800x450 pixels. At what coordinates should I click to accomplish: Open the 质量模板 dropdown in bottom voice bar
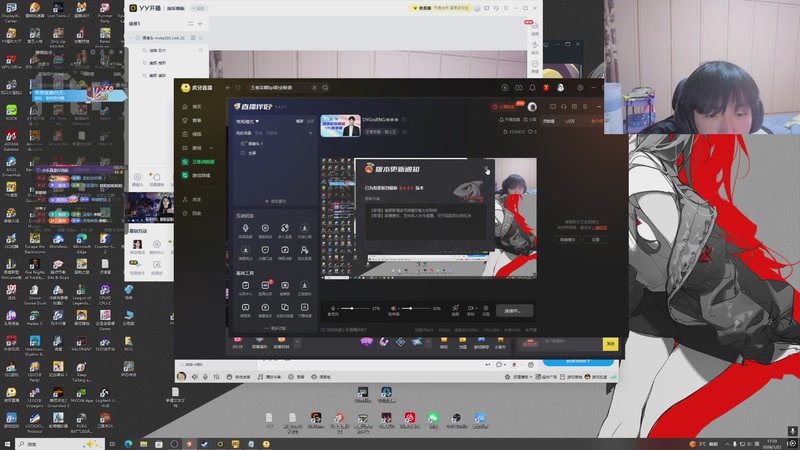click(x=519, y=377)
